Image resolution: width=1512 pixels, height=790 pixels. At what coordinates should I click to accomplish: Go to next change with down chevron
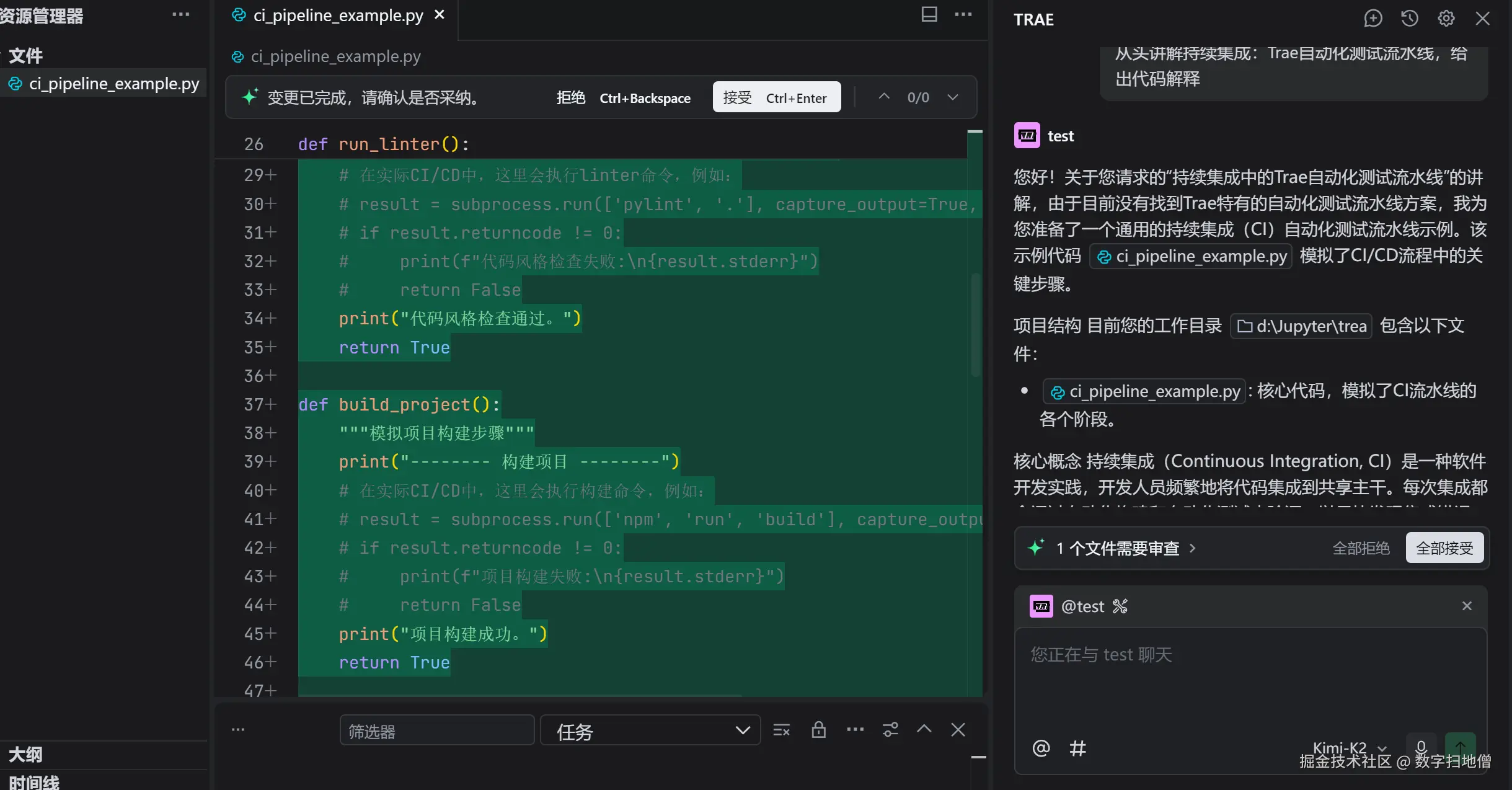(953, 97)
